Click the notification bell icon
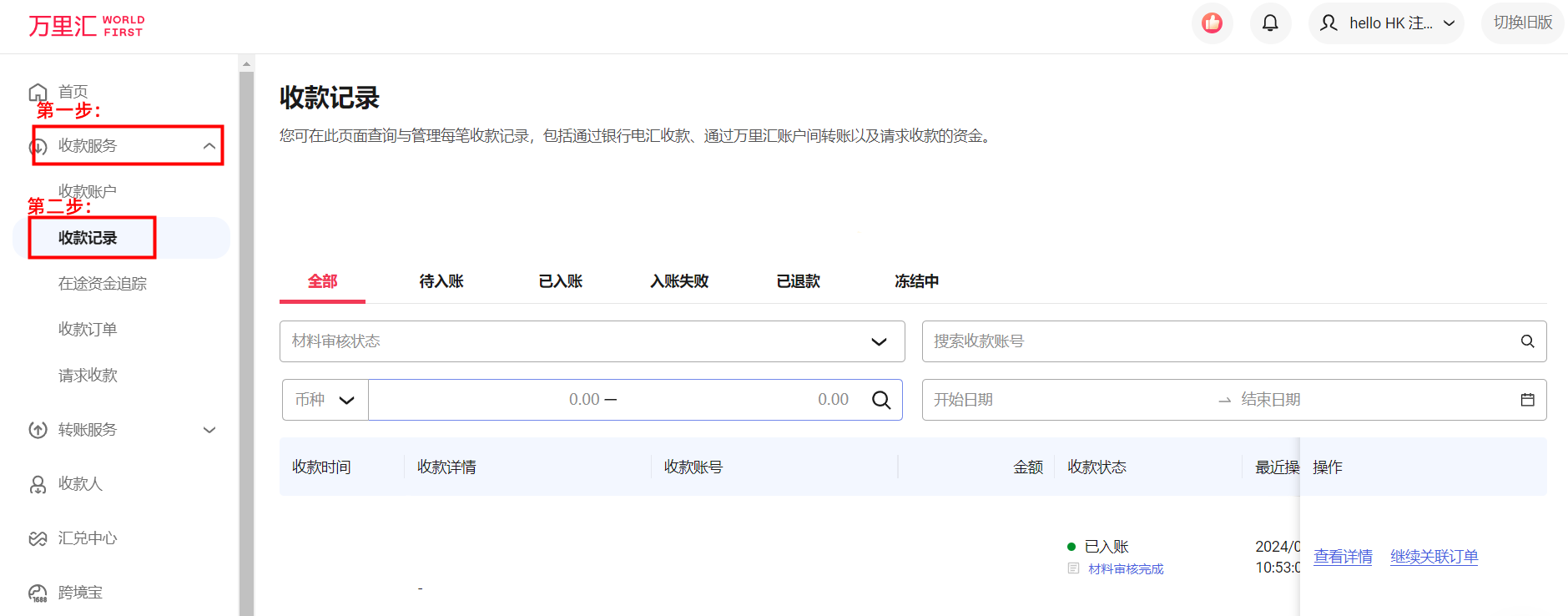 click(x=1270, y=23)
